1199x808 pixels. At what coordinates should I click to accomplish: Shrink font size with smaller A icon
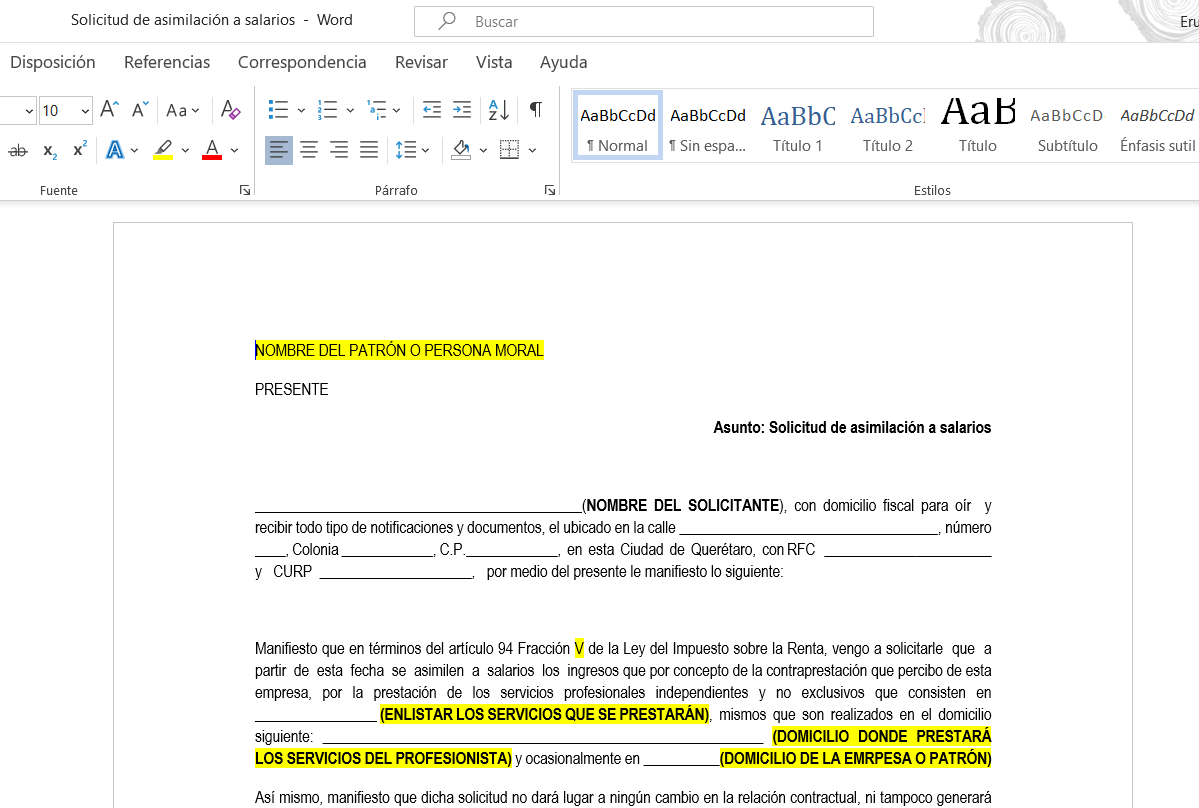point(139,110)
